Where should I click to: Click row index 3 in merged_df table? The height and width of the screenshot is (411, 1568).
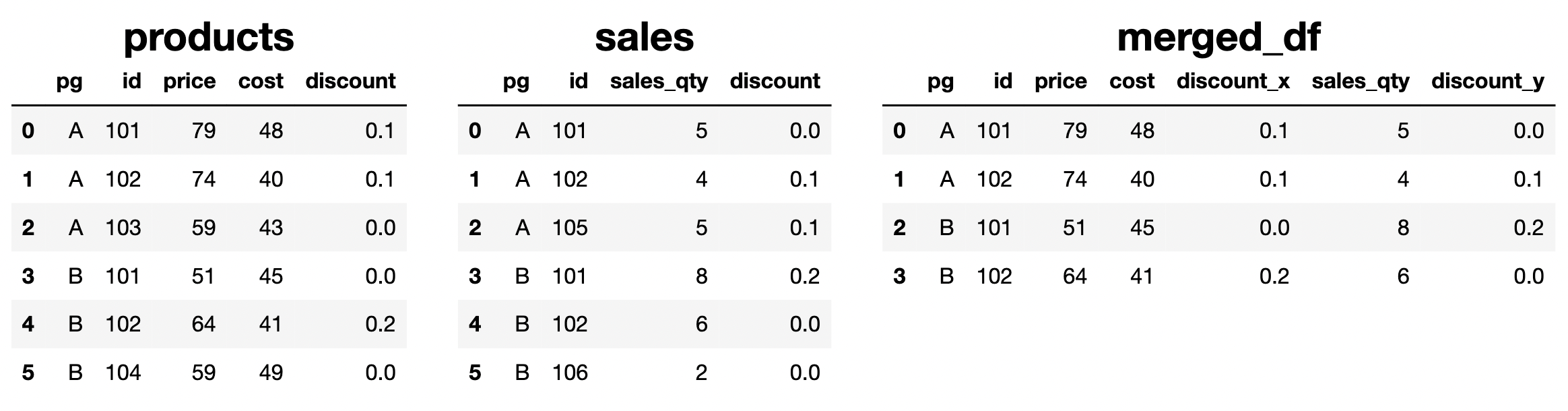point(899,276)
